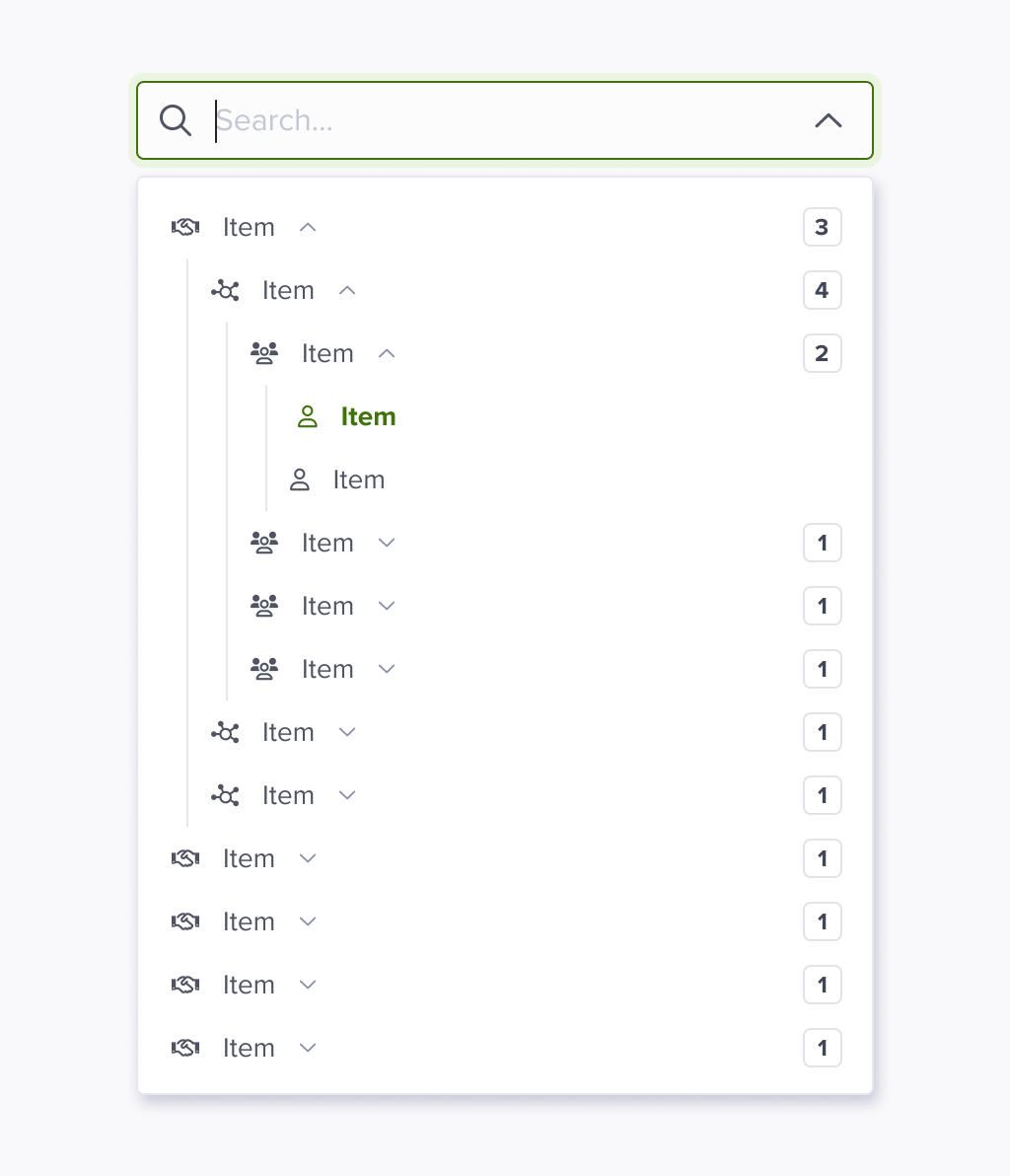This screenshot has width=1010, height=1176.
Task: Click the magnifying glass search icon
Action: pyautogui.click(x=176, y=120)
